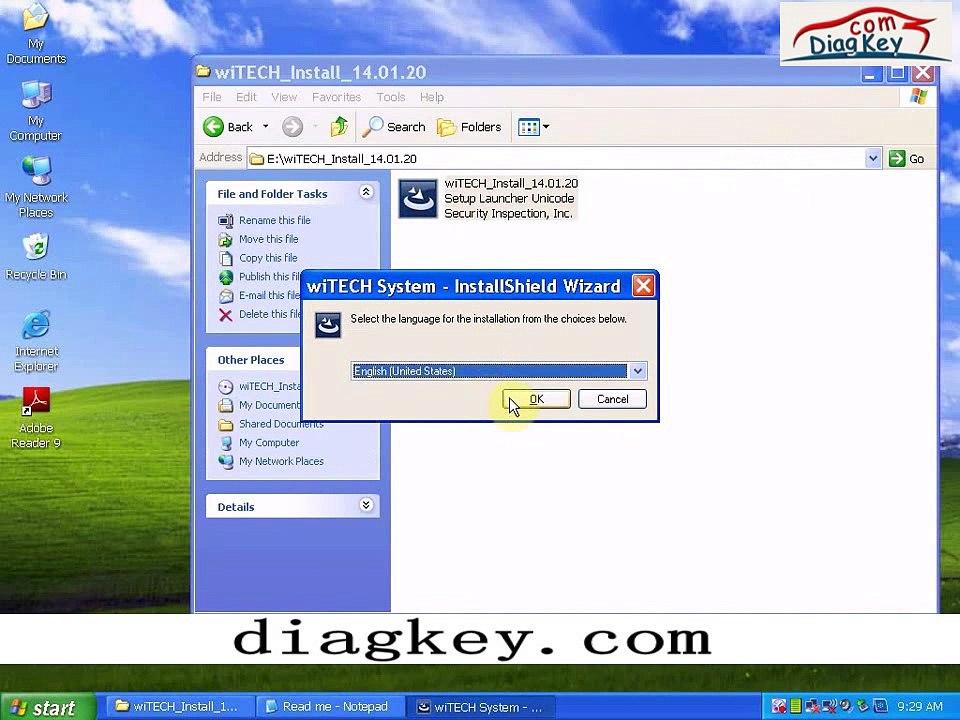The width and height of the screenshot is (960, 720).
Task: Open the Edit menu in Explorer
Action: [x=246, y=97]
